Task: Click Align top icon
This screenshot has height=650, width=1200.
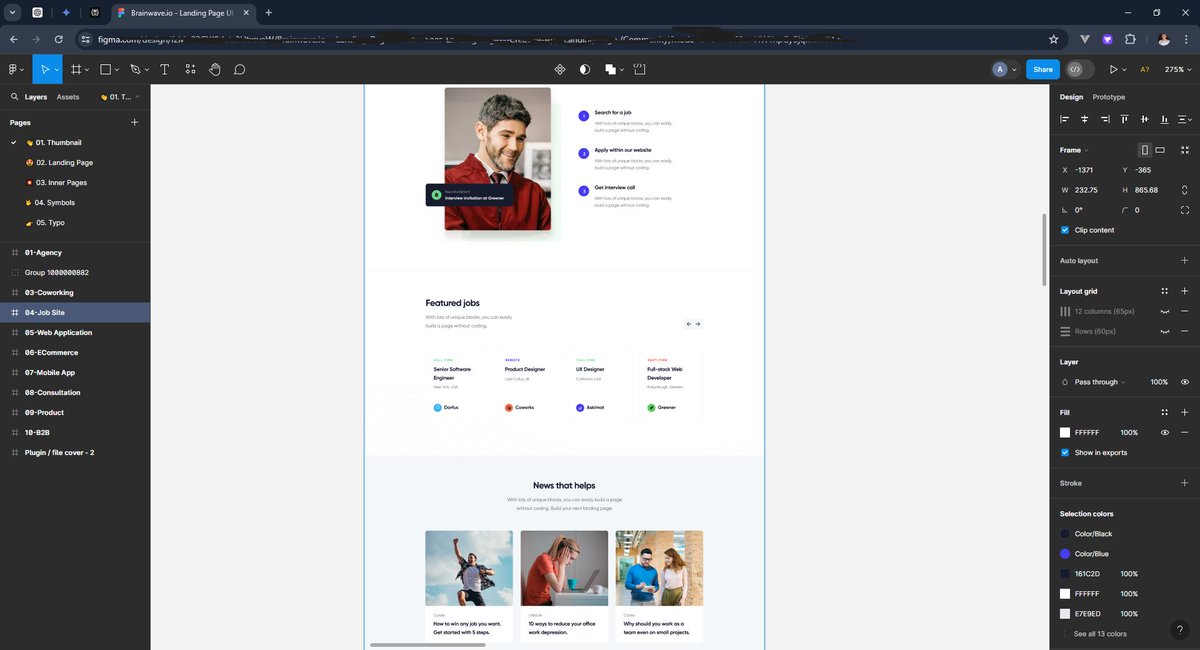Action: (1125, 119)
